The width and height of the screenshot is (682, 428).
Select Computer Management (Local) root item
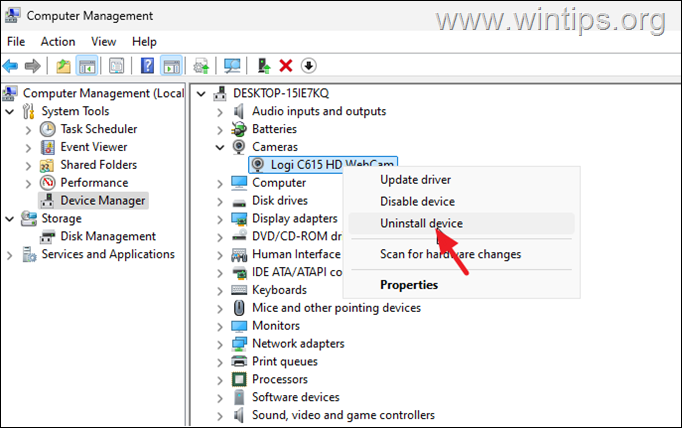(x=103, y=93)
